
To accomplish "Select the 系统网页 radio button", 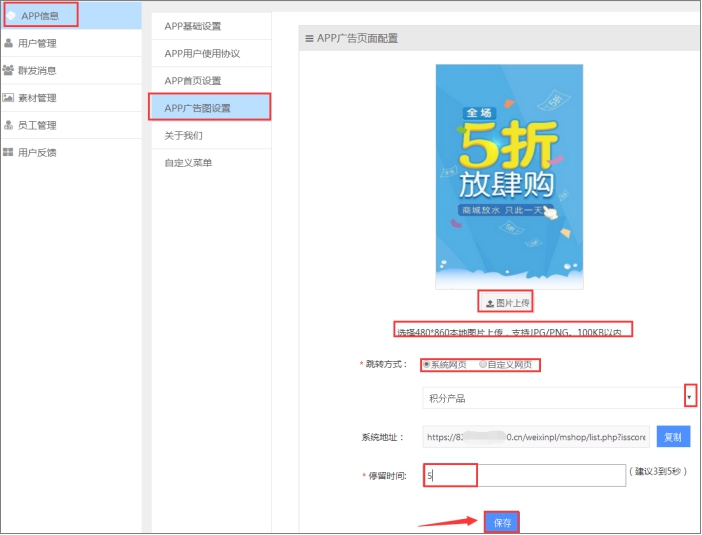I will [427, 364].
